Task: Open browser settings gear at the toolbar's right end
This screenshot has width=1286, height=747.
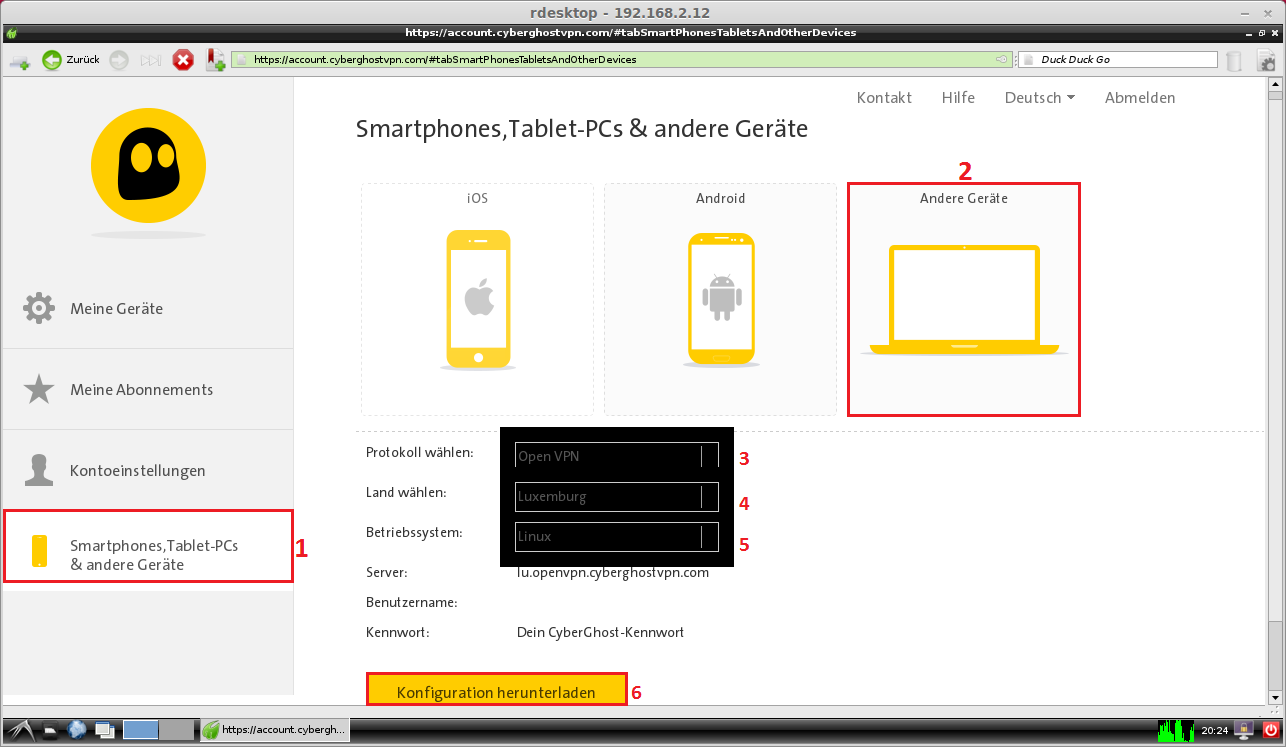Action: (x=1267, y=60)
